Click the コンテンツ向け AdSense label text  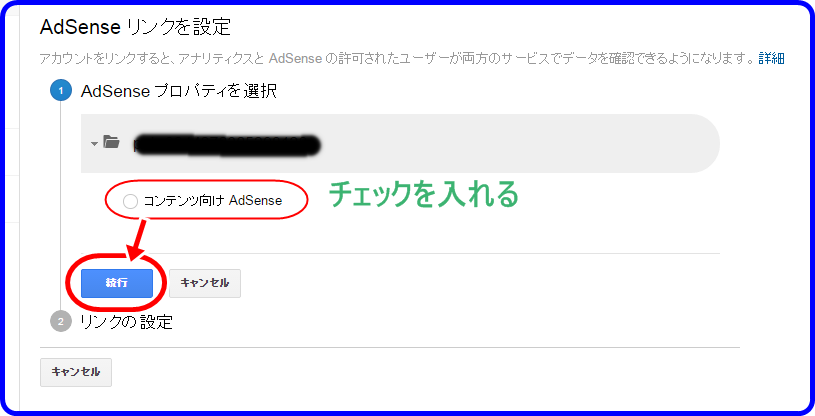click(213, 201)
